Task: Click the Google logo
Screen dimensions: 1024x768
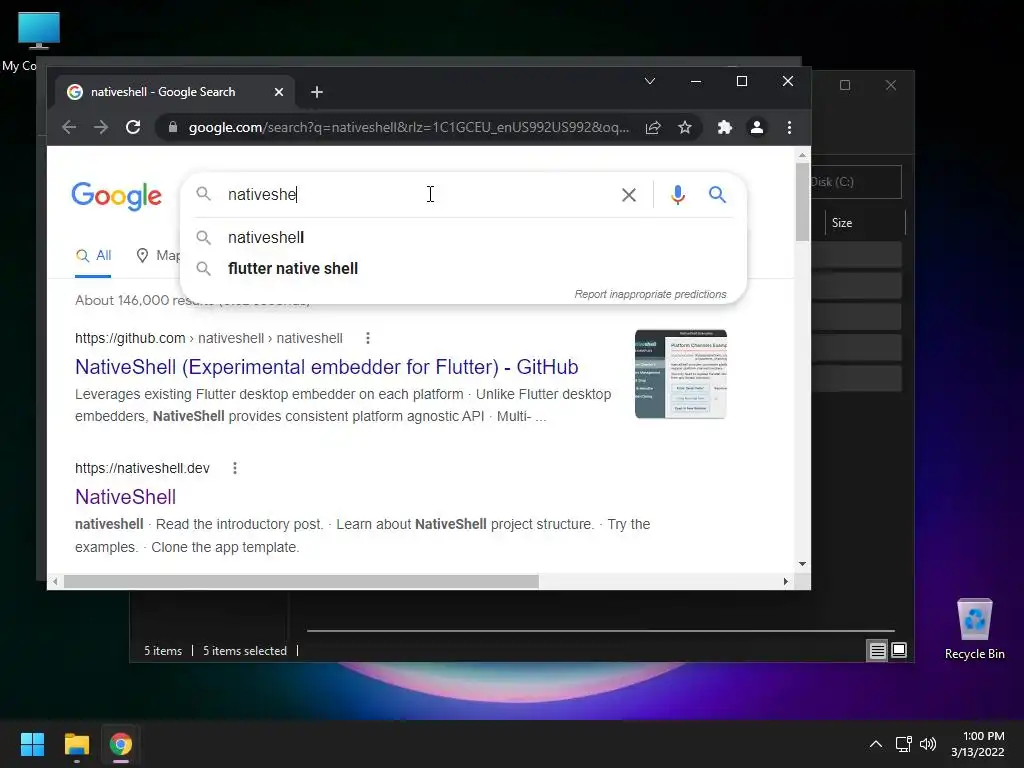Action: 116,196
